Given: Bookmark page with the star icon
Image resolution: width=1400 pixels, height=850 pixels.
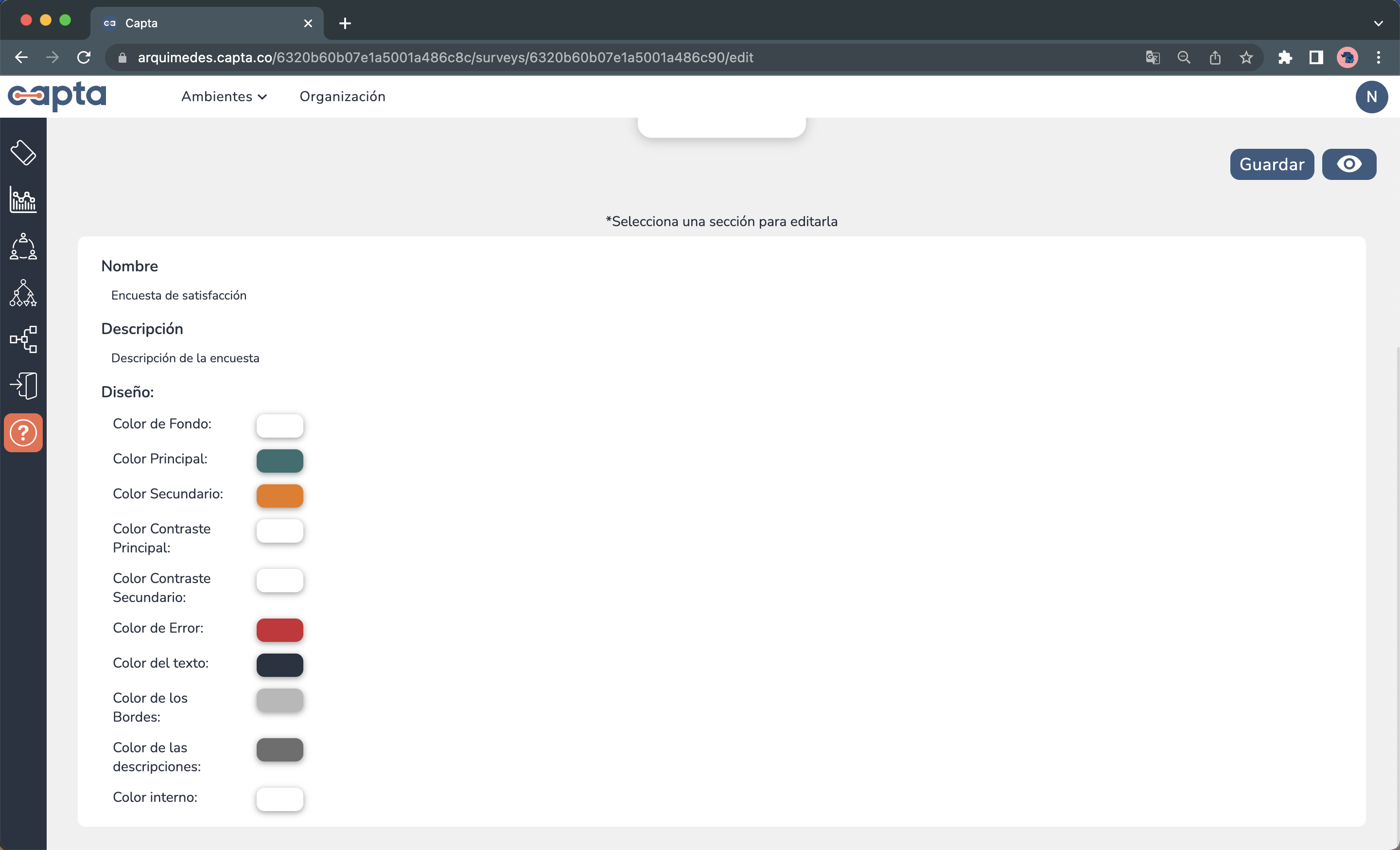Looking at the screenshot, I should (x=1246, y=57).
